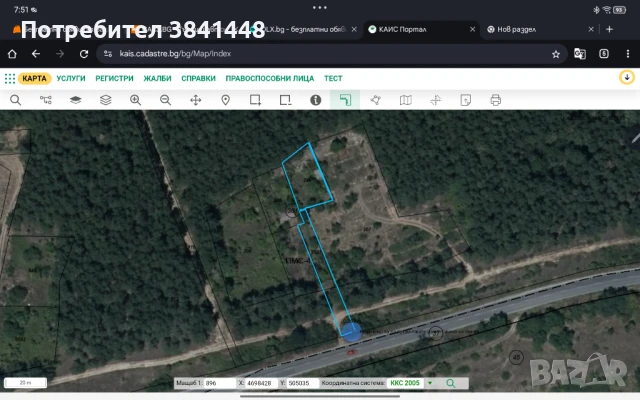Open the export document icon
The width and height of the screenshot is (640, 400).
click(466, 100)
